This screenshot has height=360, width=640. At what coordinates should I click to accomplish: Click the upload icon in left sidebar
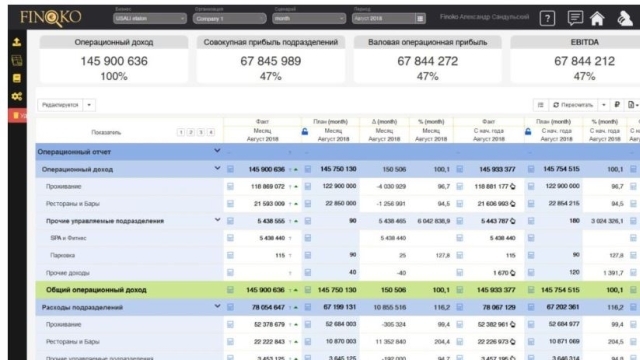[17, 42]
